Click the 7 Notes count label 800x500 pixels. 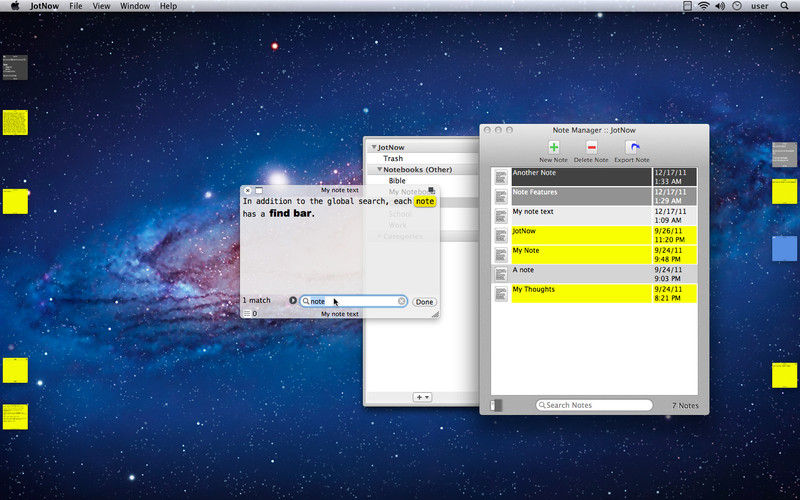[x=685, y=406]
